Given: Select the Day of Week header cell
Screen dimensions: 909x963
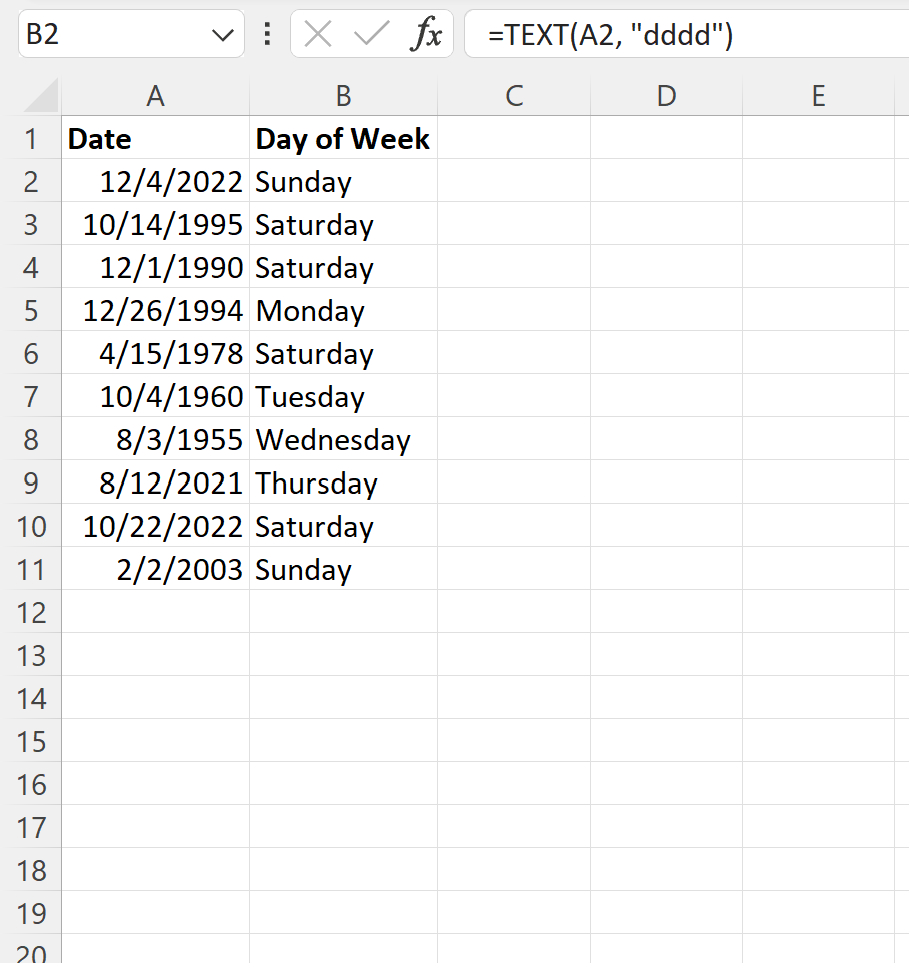Looking at the screenshot, I should point(343,138).
